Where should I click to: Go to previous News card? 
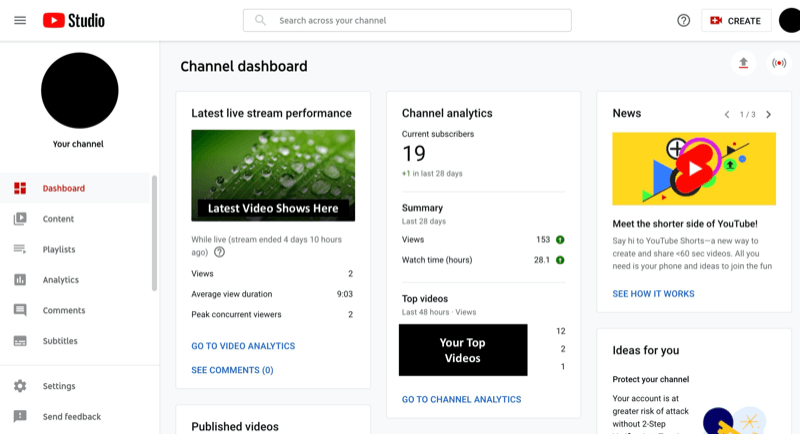coord(727,115)
